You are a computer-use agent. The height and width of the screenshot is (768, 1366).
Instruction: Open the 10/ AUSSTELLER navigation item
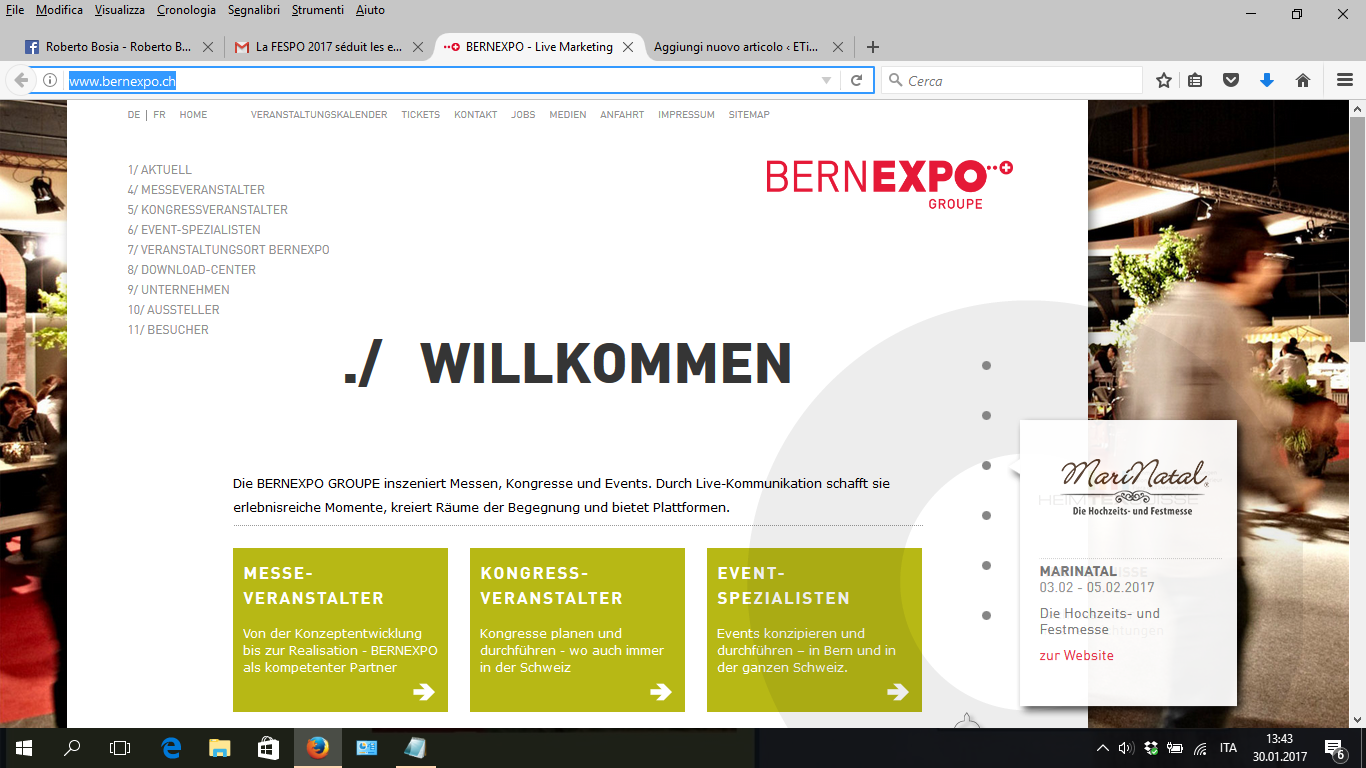[174, 310]
